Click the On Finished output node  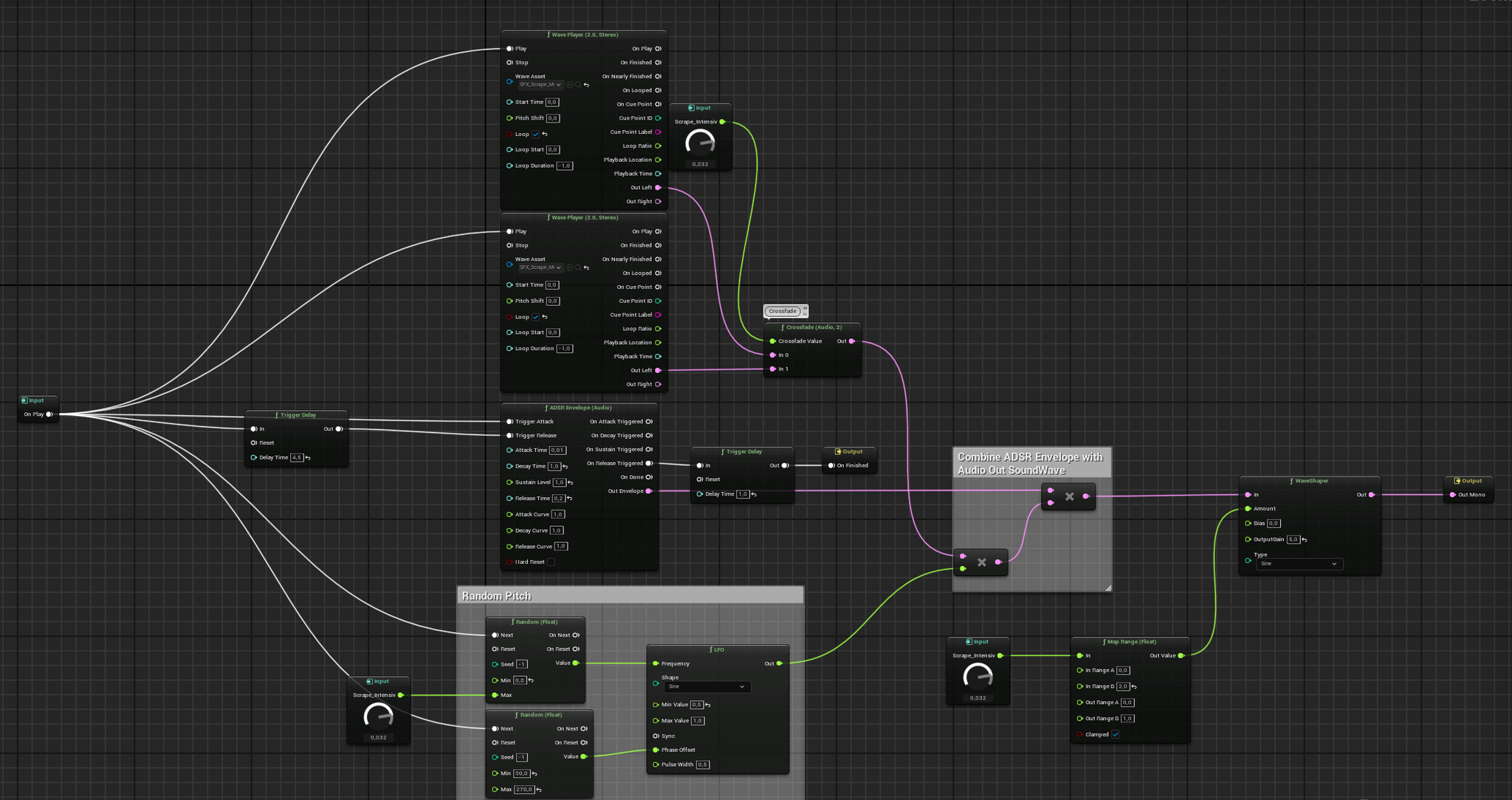[849, 459]
